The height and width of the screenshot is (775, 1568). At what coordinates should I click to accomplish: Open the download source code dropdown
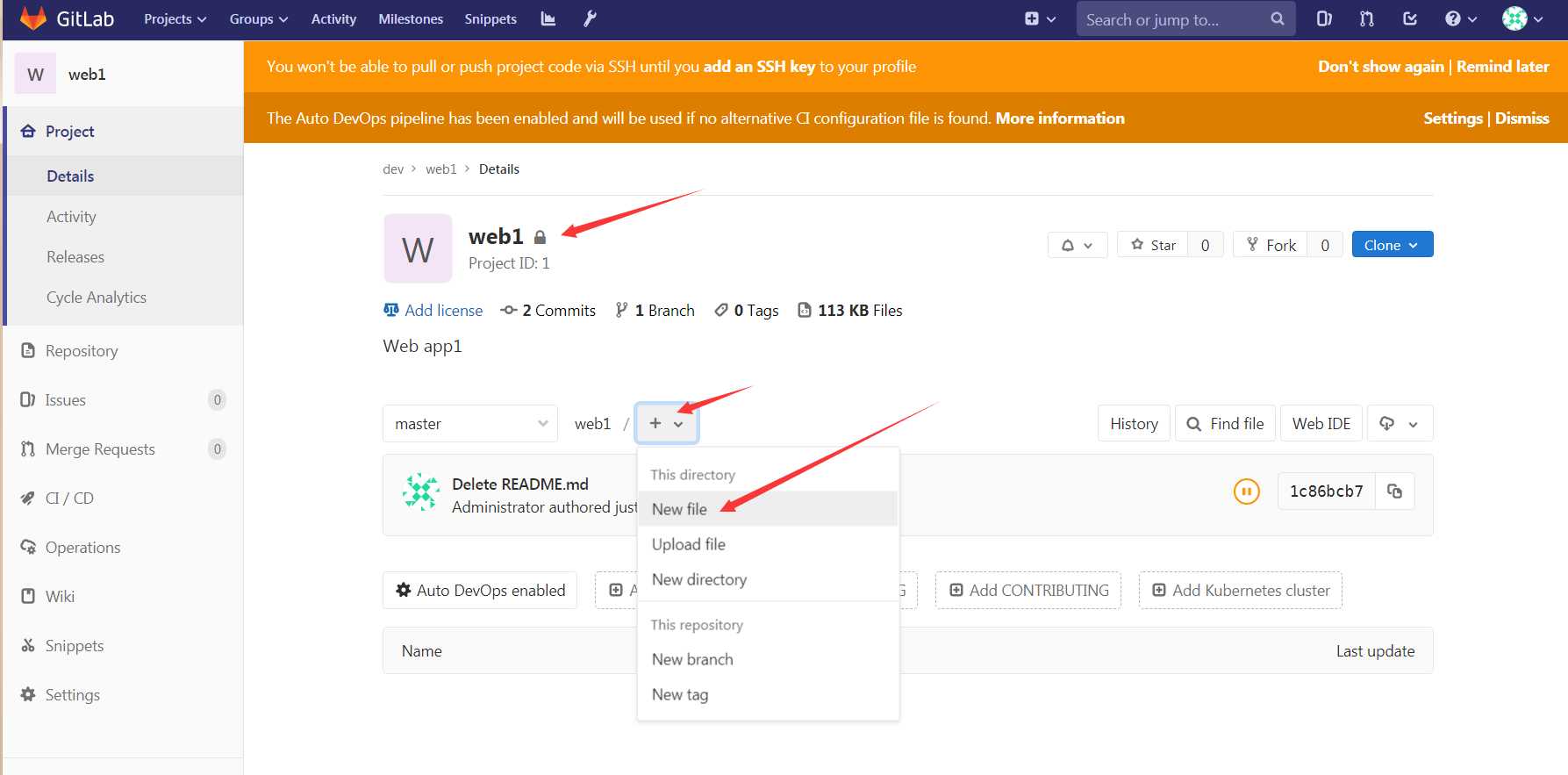(x=1400, y=423)
